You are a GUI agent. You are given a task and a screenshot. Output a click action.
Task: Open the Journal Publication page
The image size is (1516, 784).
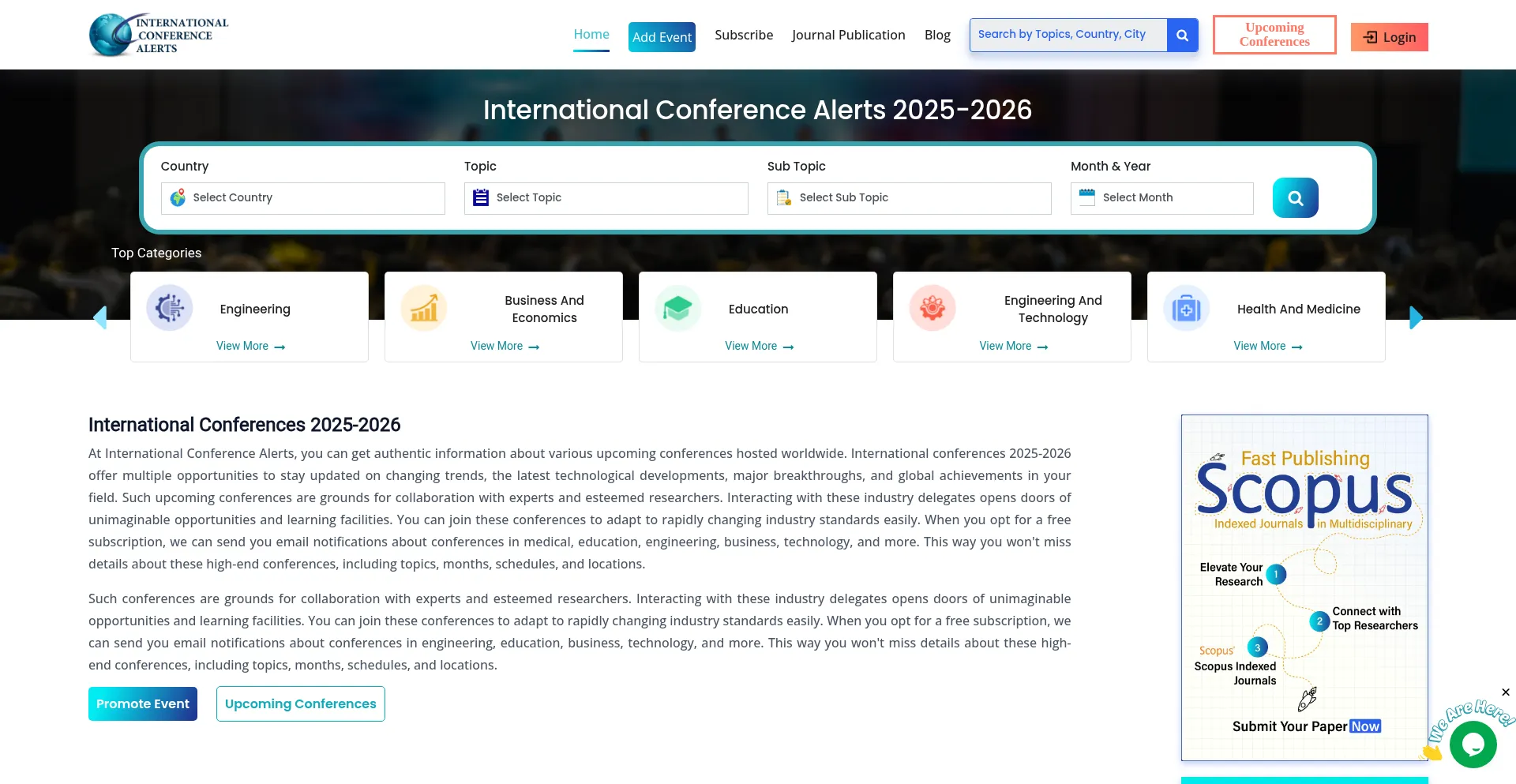pos(849,35)
